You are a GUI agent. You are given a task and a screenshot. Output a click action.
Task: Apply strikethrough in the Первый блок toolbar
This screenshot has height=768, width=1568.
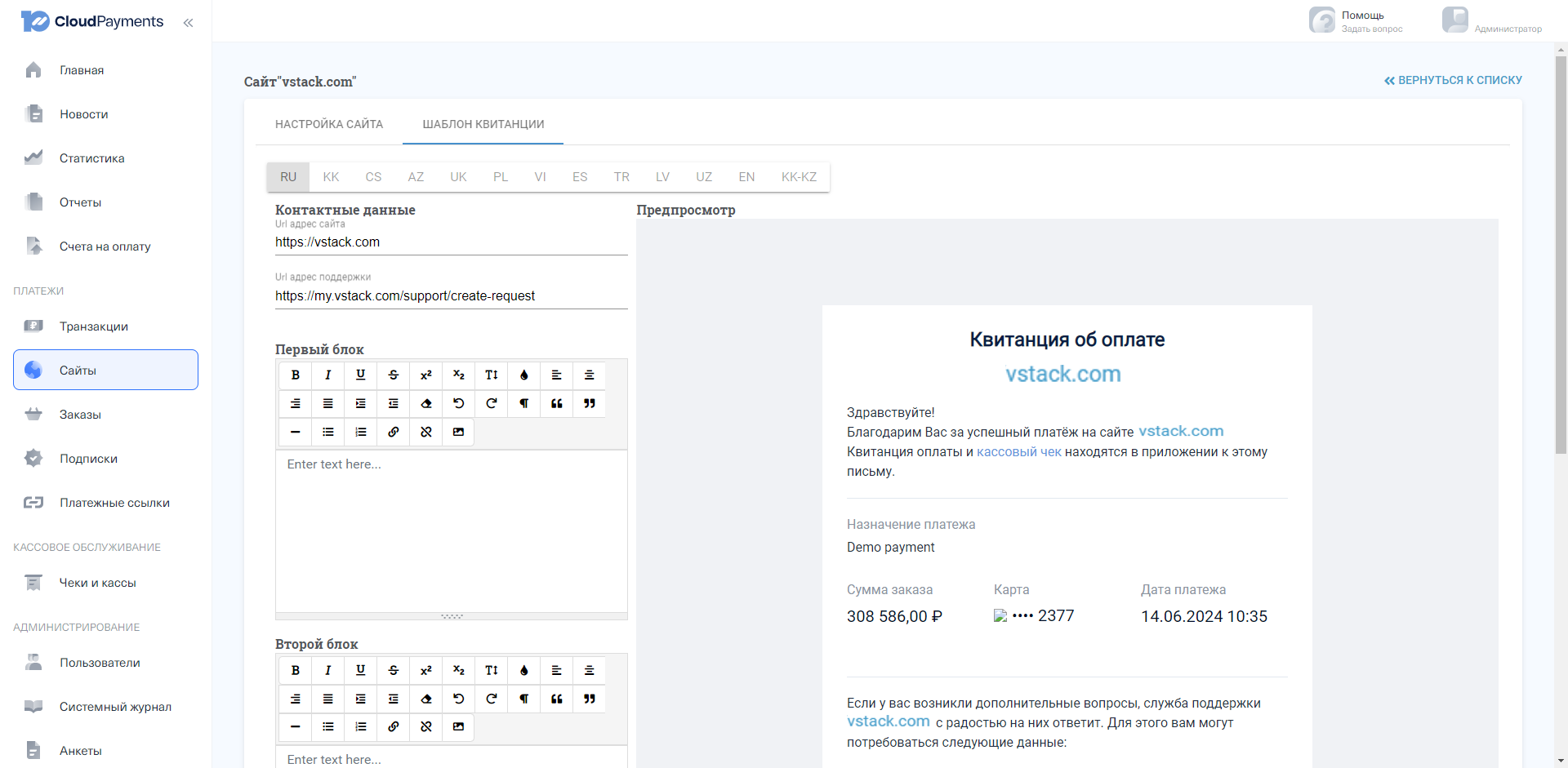394,375
